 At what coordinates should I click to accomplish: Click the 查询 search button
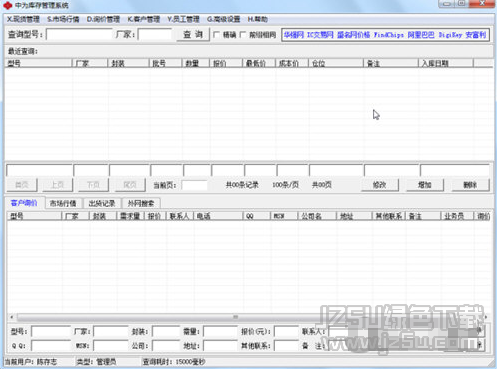click(x=193, y=34)
